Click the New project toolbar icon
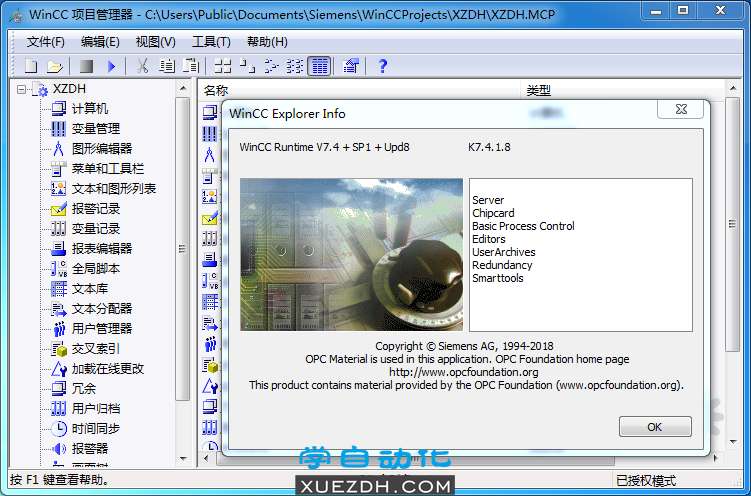 [x=31, y=66]
